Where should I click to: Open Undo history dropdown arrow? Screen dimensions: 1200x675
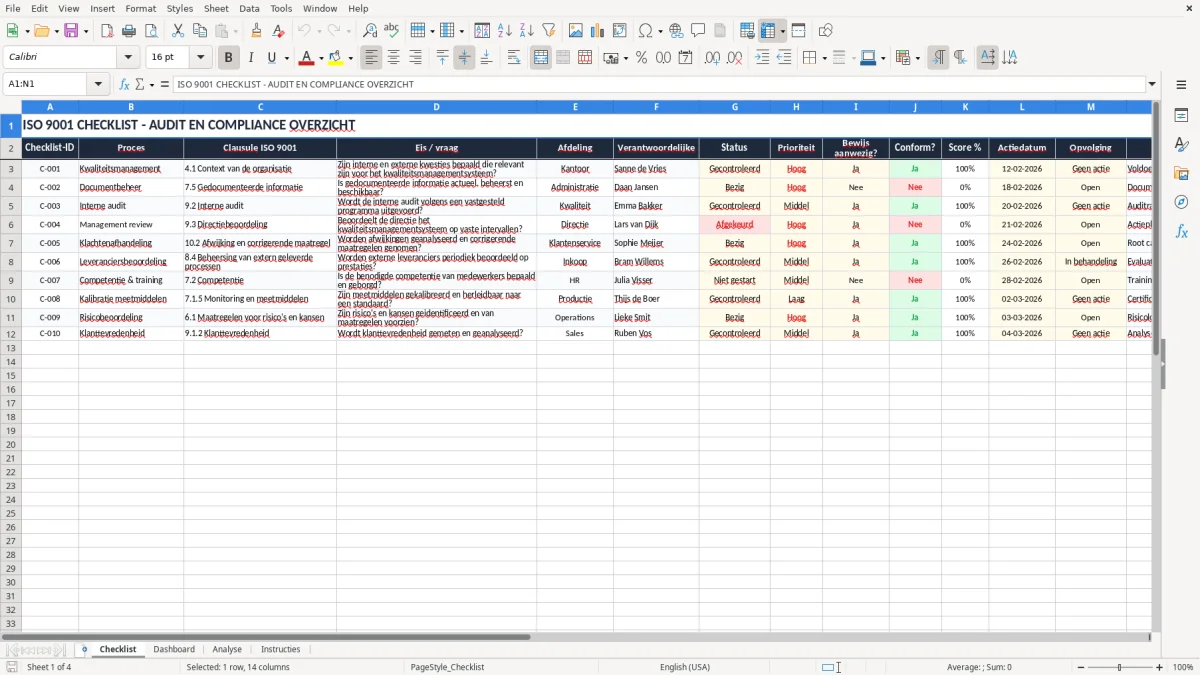click(319, 31)
